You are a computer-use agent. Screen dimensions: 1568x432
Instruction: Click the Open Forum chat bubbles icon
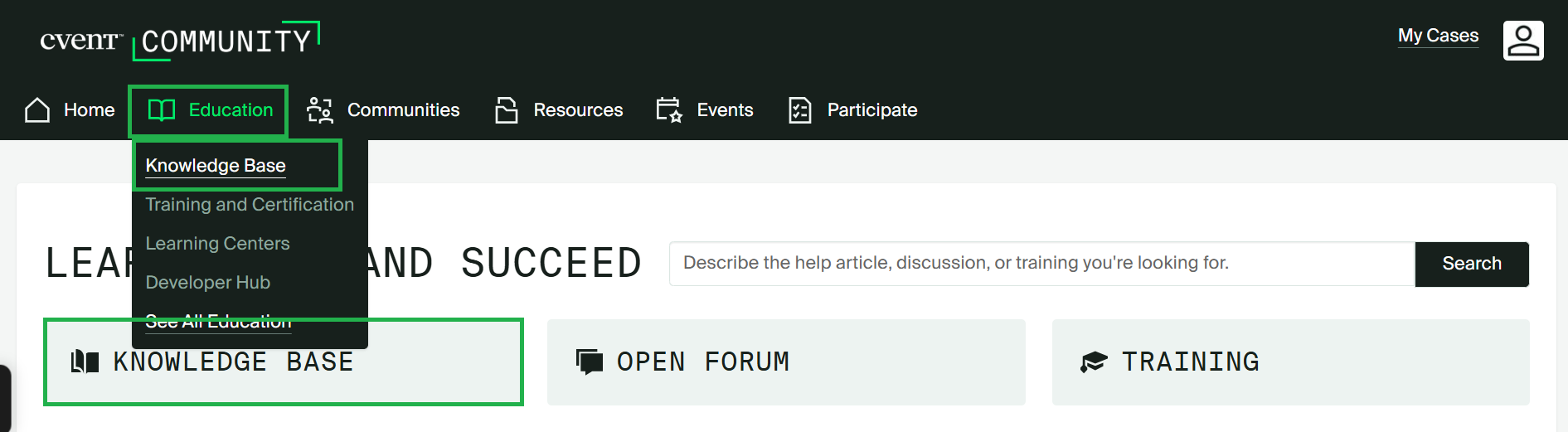(590, 362)
